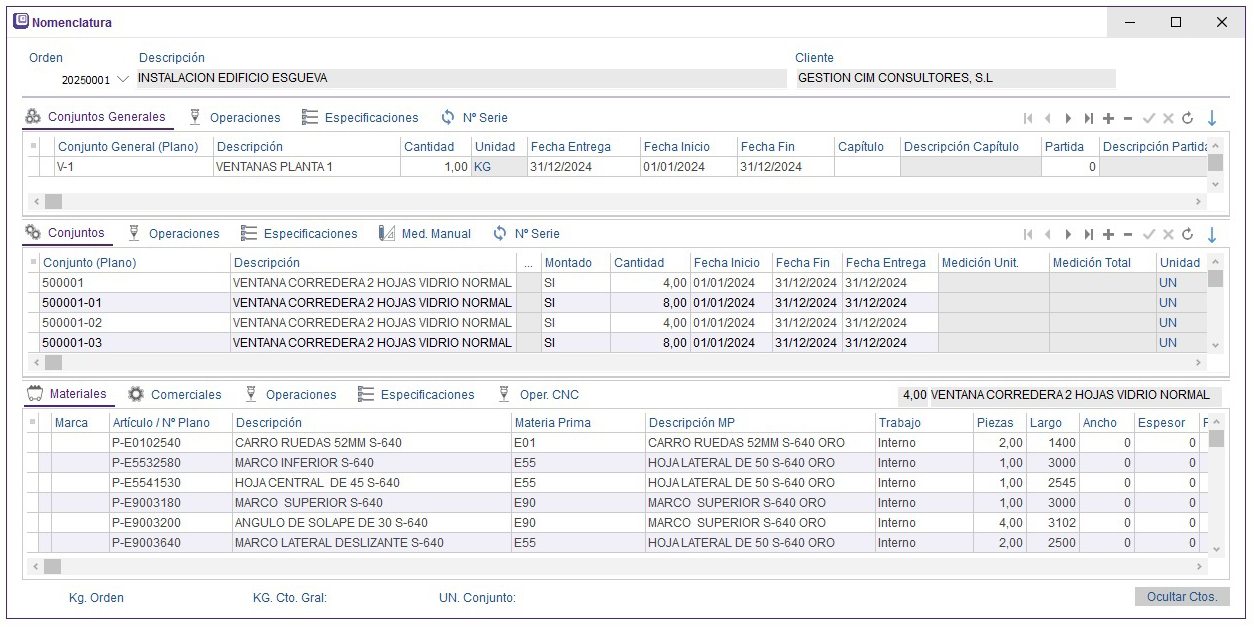1254x627 pixels.
Task: Refresh the Conjuntos Generales grid
Action: coord(1187,118)
